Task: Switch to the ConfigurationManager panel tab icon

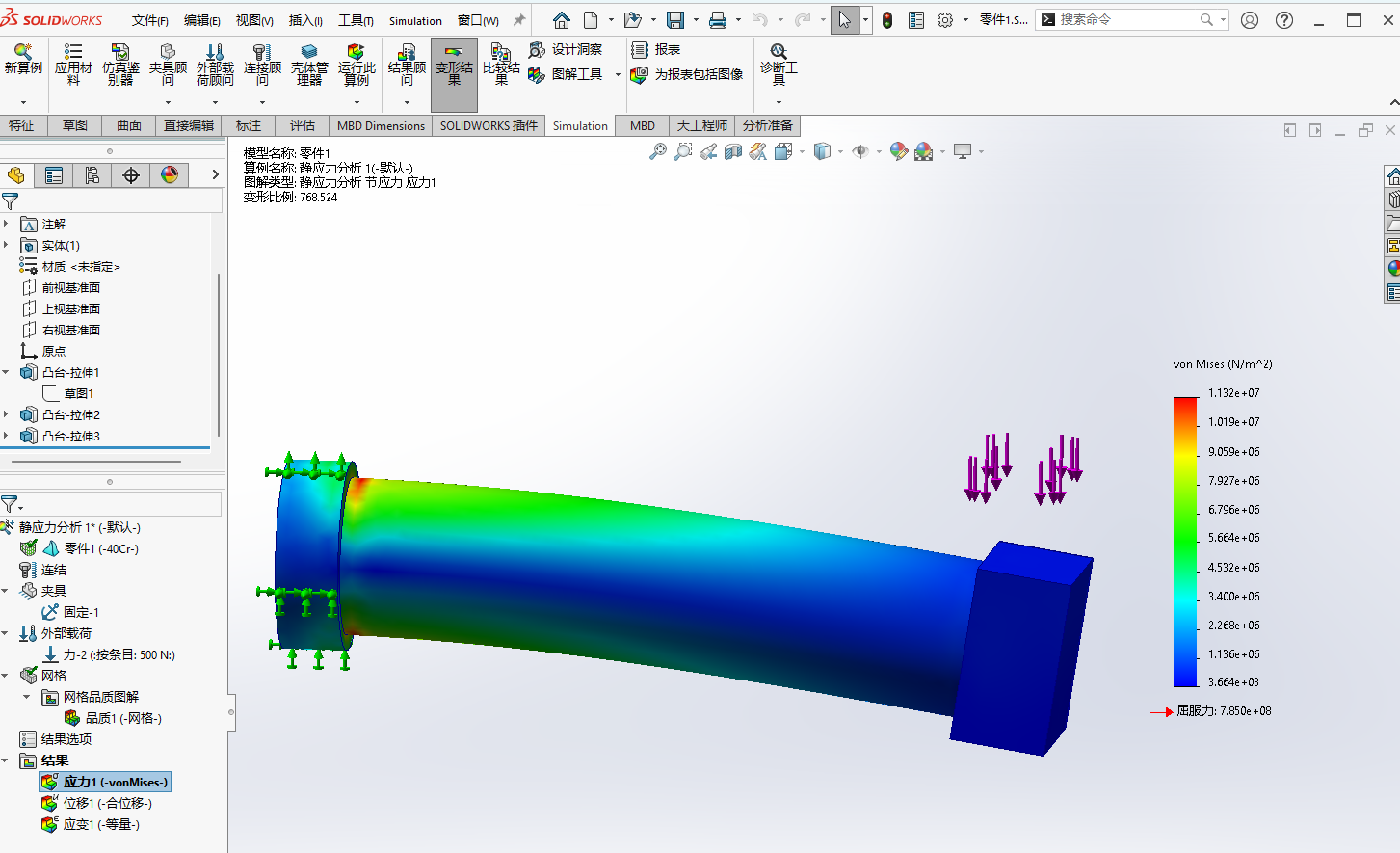Action: [92, 174]
